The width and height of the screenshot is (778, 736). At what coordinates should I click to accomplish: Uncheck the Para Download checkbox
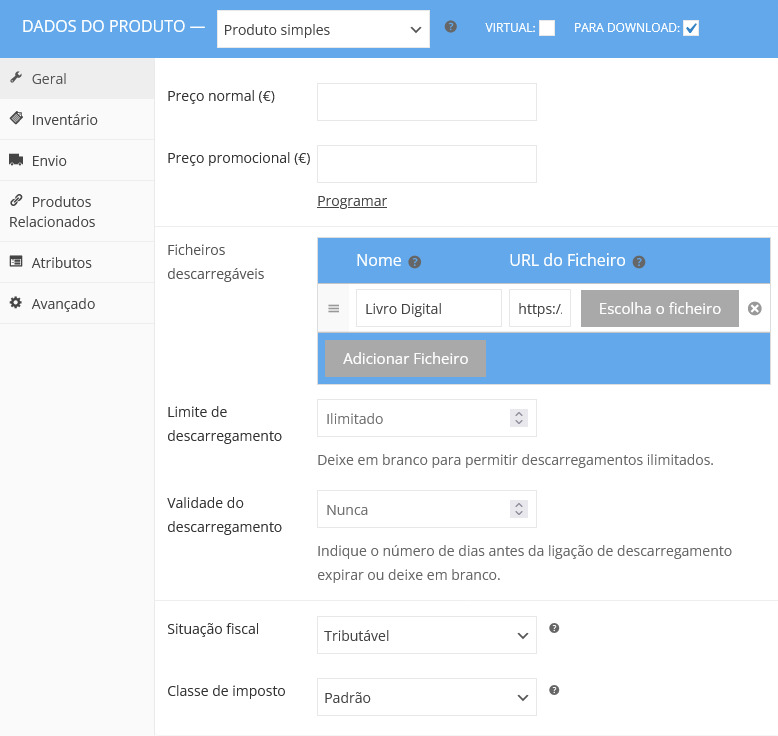pos(691,28)
